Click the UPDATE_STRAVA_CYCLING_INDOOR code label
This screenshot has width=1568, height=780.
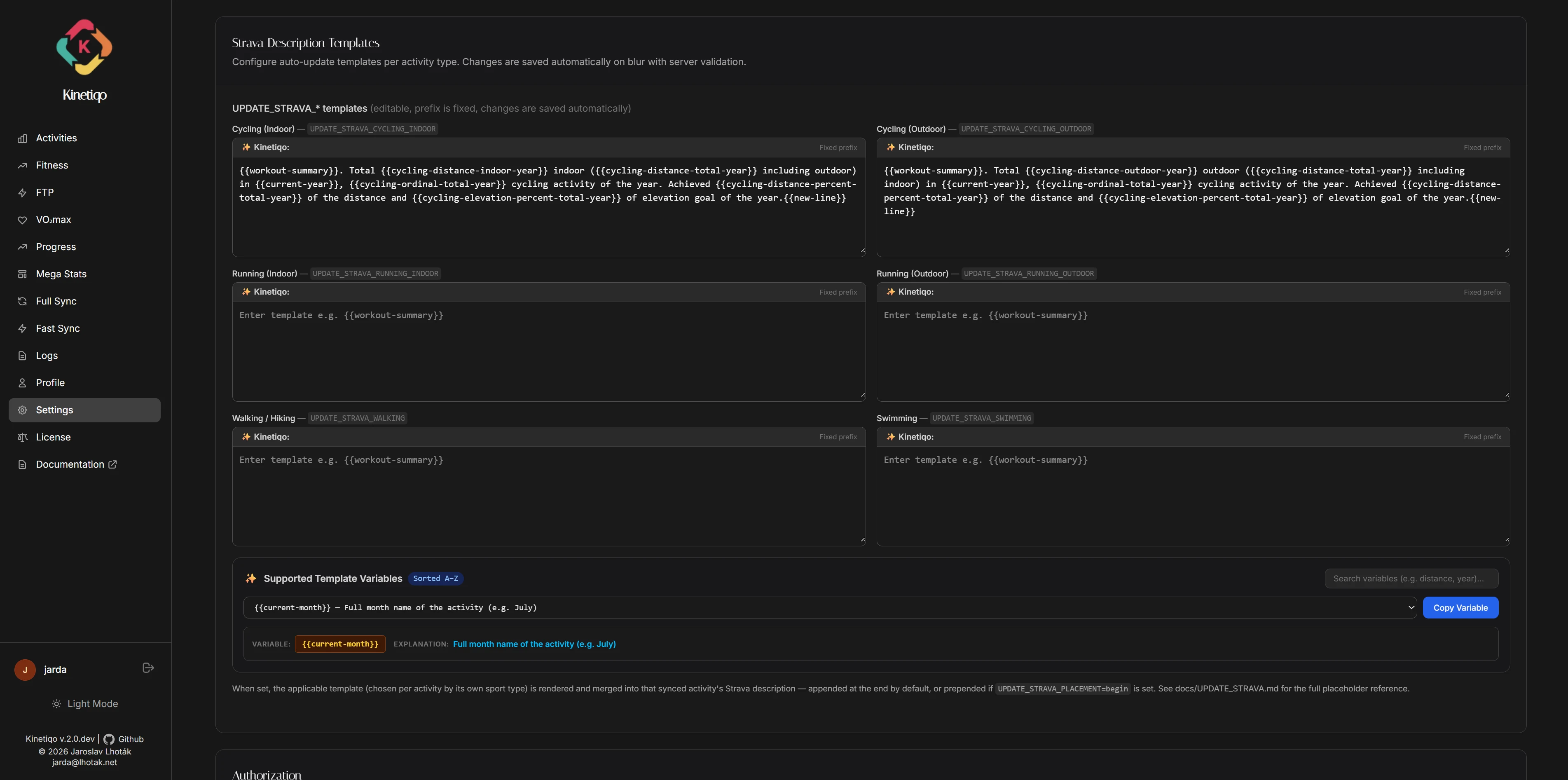[372, 129]
